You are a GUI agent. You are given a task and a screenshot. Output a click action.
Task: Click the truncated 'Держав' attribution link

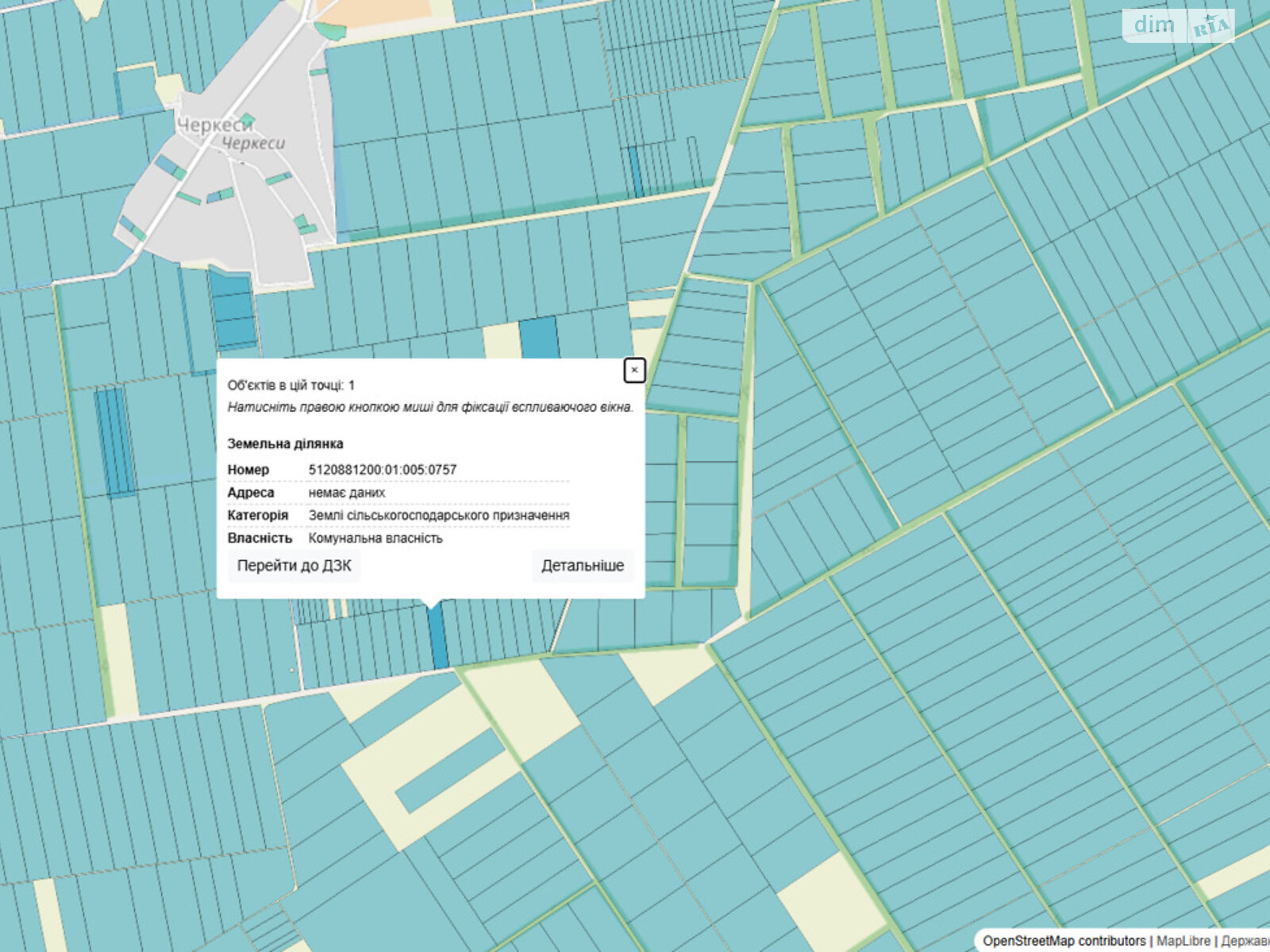(x=1245, y=941)
